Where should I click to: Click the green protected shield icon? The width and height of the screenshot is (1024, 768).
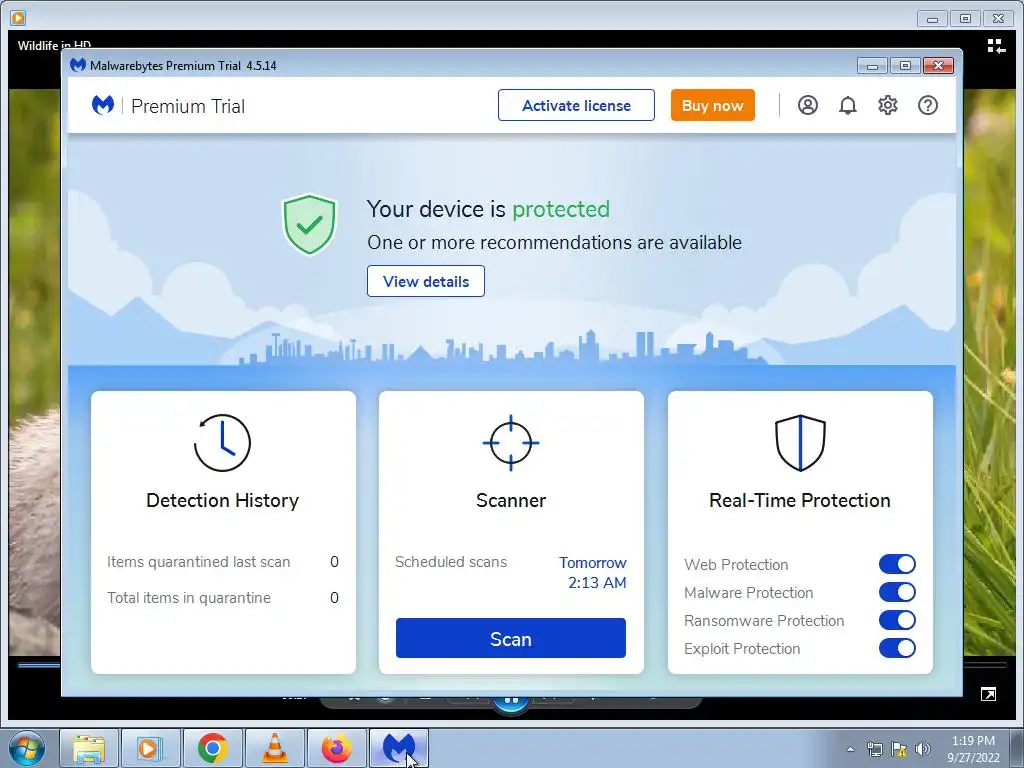point(309,224)
